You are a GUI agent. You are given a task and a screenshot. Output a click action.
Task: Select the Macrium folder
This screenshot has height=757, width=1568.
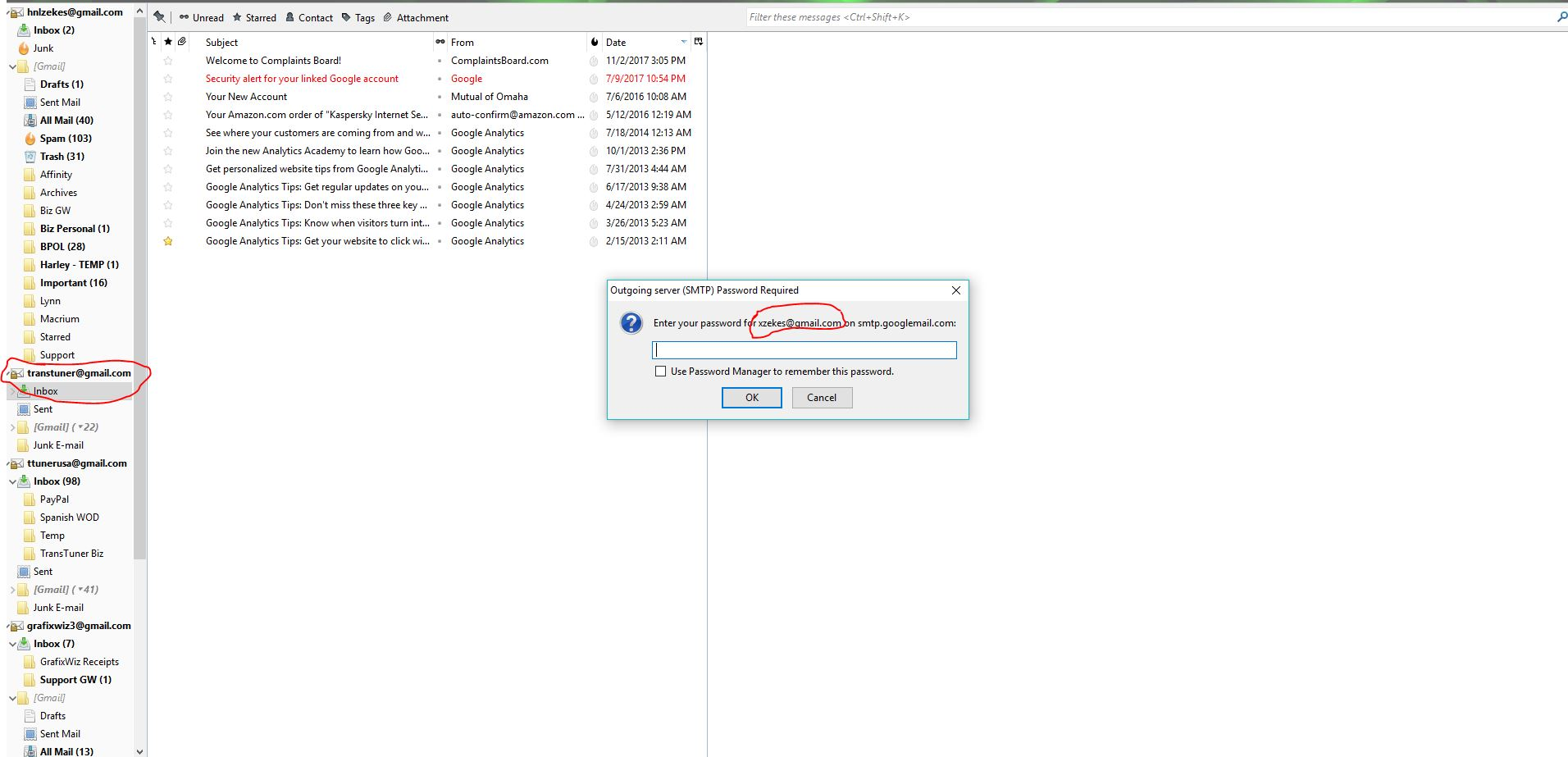coord(60,319)
